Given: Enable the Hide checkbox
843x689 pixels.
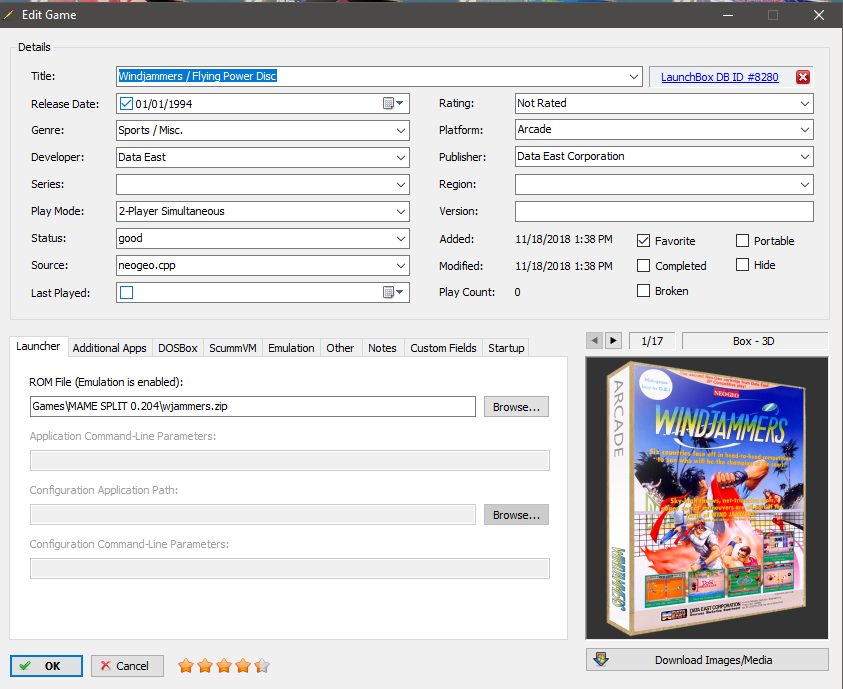Looking at the screenshot, I should click(x=742, y=264).
